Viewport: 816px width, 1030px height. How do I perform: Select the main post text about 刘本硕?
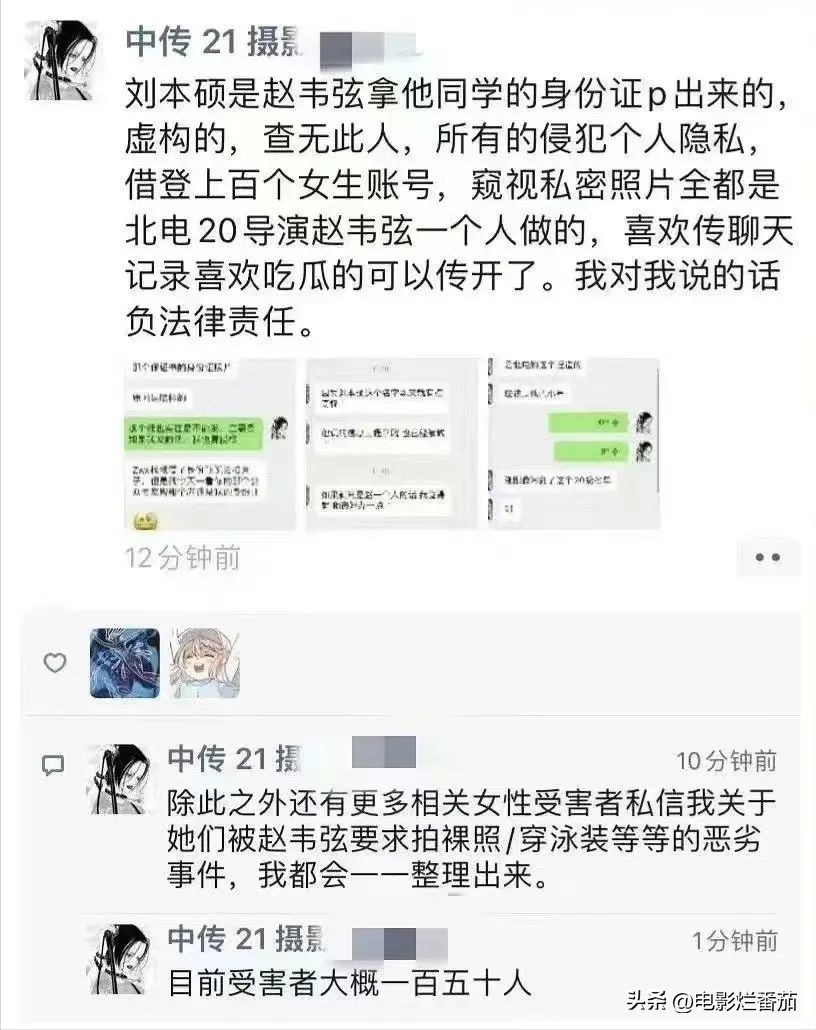pos(459,208)
